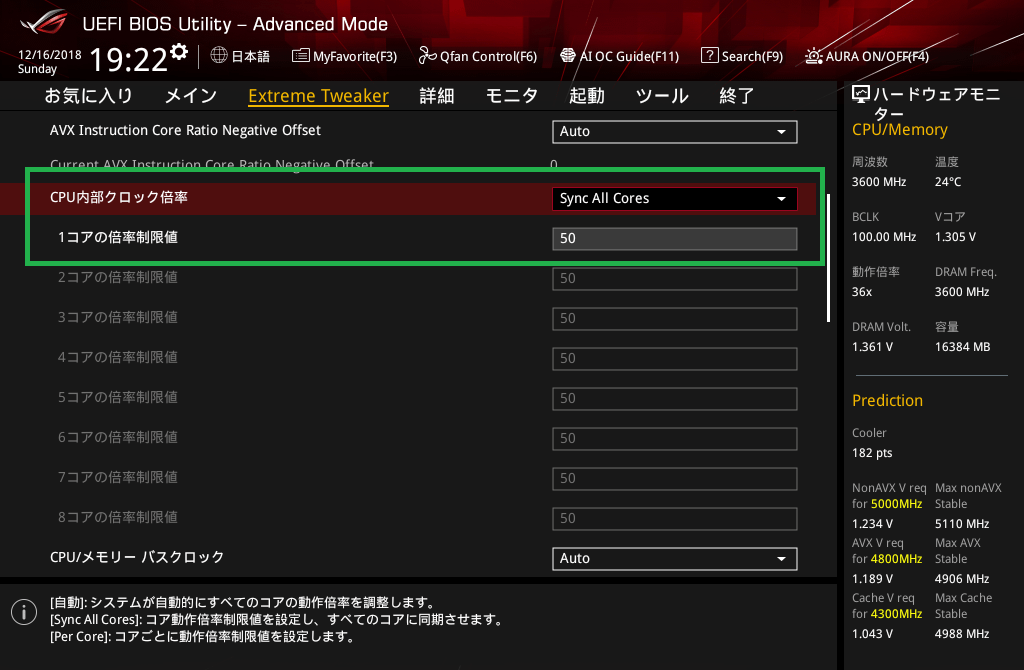Click the Search question mark icon
Image resolution: width=1024 pixels, height=670 pixels.
point(709,56)
